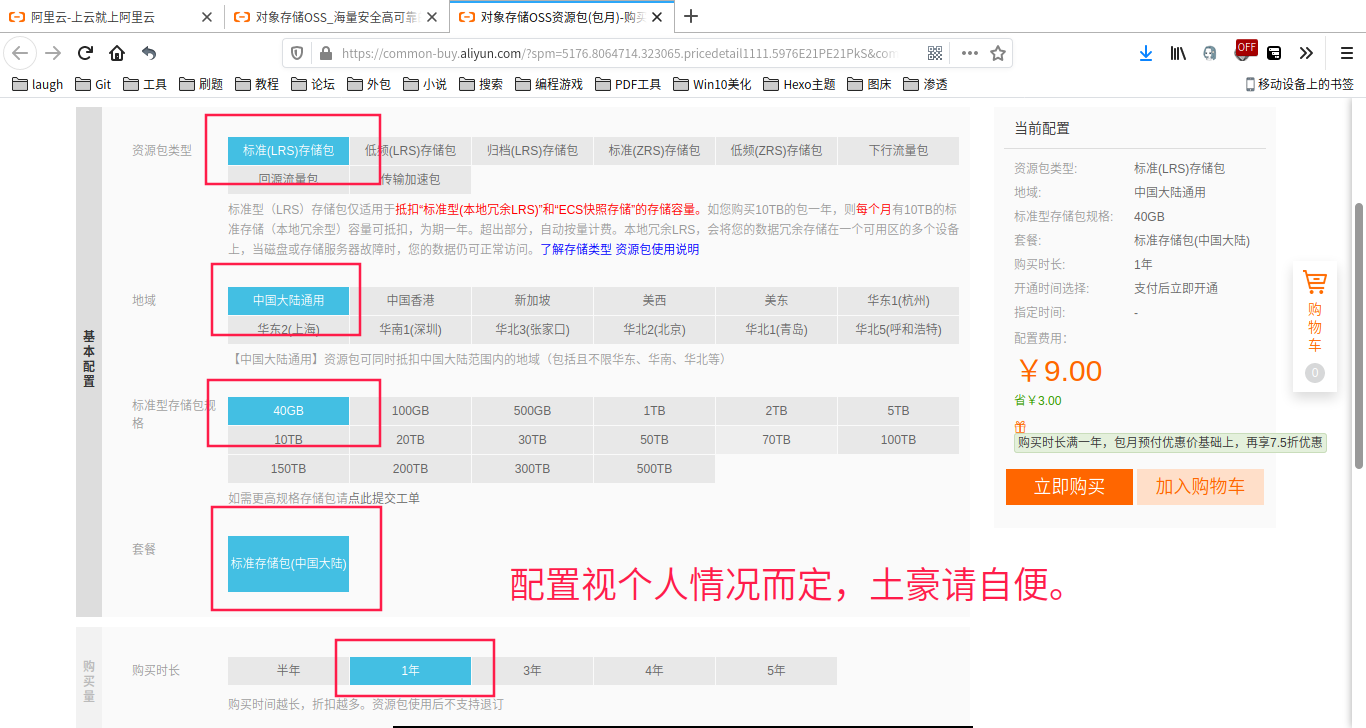Close the 阿里云-上云就上阿里云 tab
This screenshot has height=728, width=1366.
coord(206,17)
